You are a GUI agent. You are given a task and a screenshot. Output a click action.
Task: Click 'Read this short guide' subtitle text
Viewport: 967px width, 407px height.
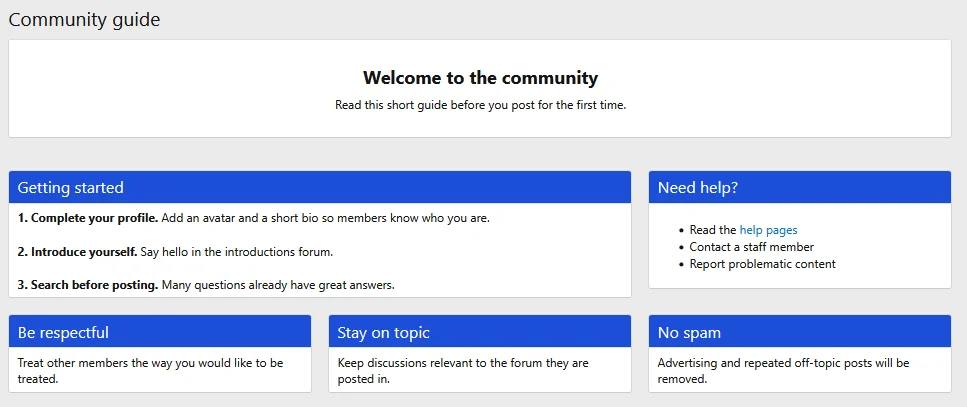pos(480,105)
